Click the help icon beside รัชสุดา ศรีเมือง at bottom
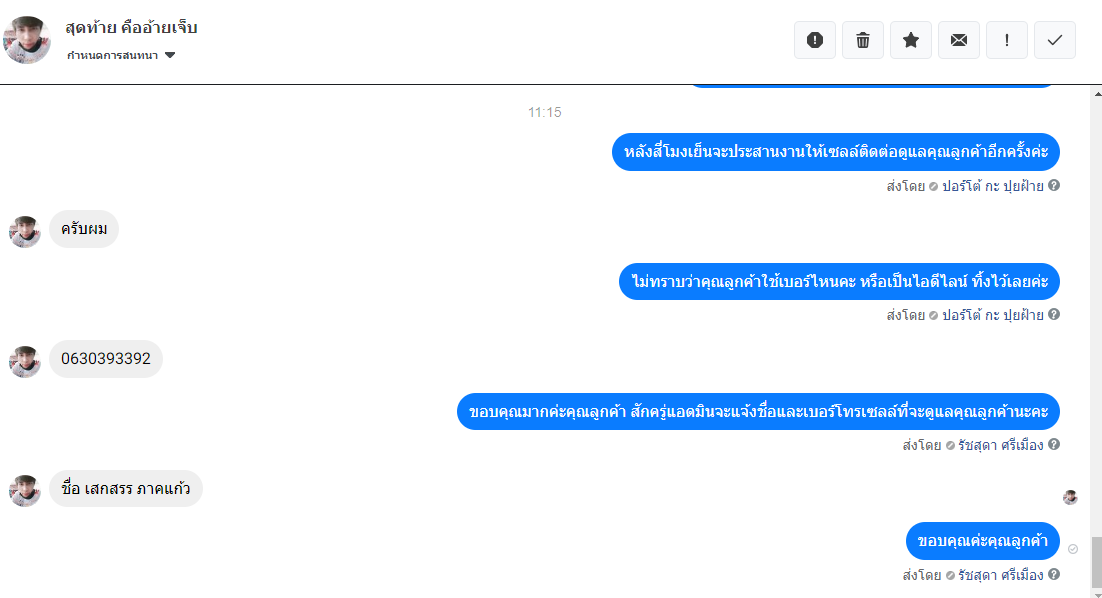The width and height of the screenshot is (1102, 598). [1054, 574]
